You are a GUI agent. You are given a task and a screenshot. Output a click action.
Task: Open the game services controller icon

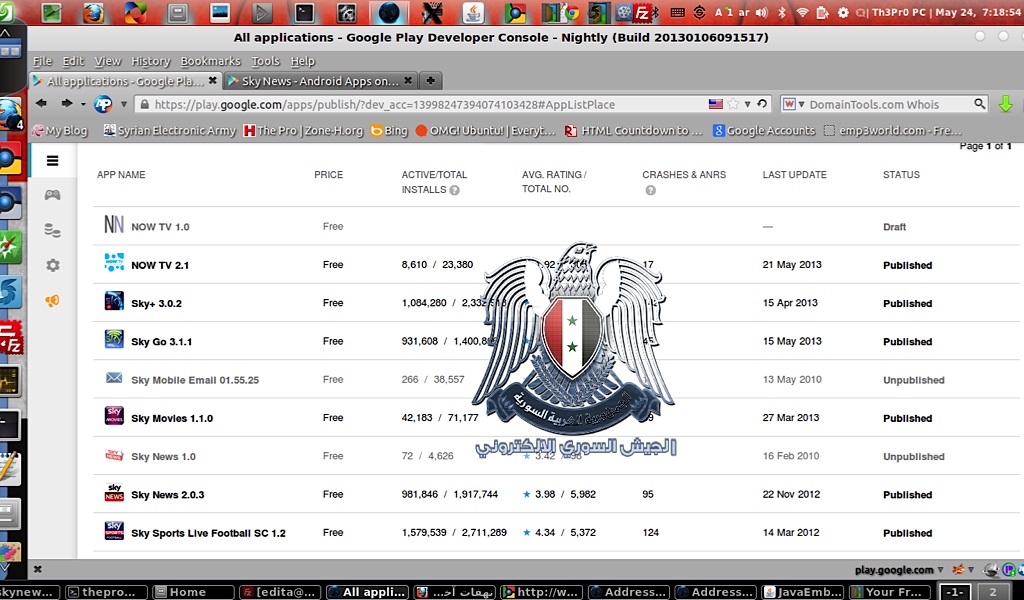tap(52, 195)
